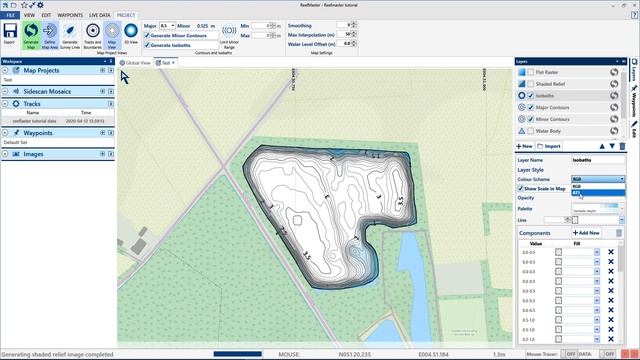Choose RGB option in Colour Scheme list
Screen dimensions: 640x360
click(598, 186)
